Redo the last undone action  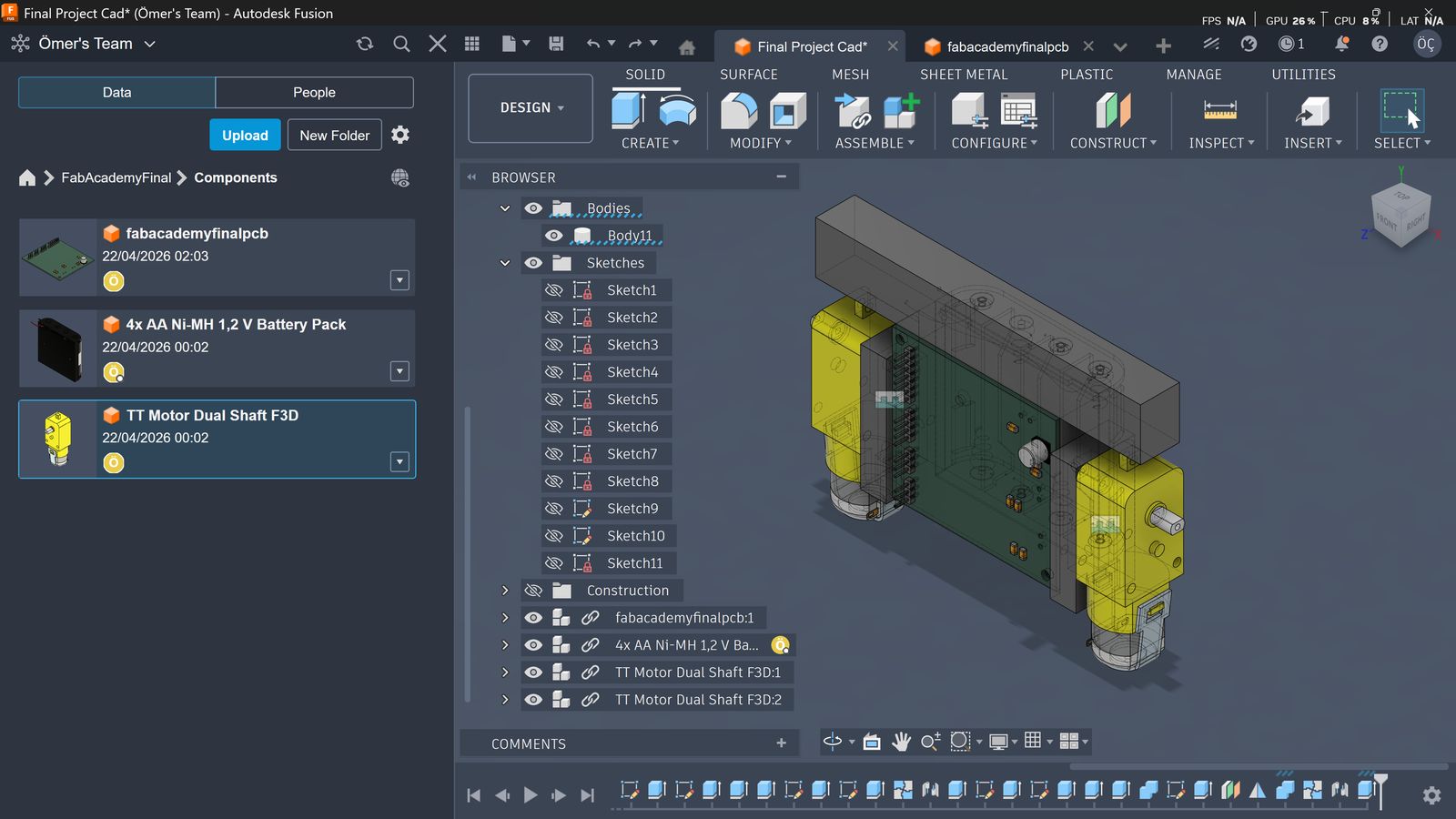tap(635, 44)
